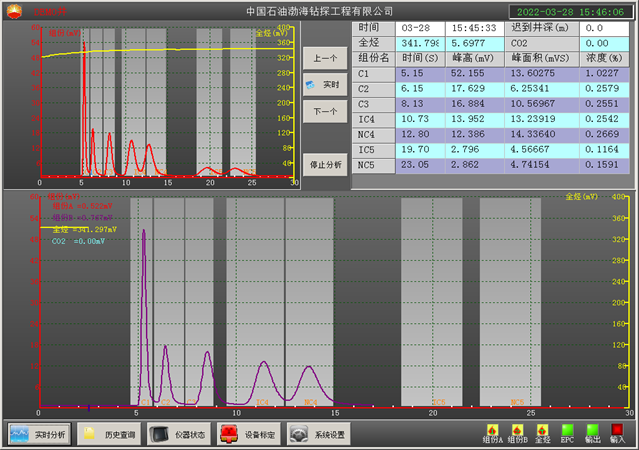Click the gear icon on 系统设置
Screen dimensions: 639x450
coord(299,434)
